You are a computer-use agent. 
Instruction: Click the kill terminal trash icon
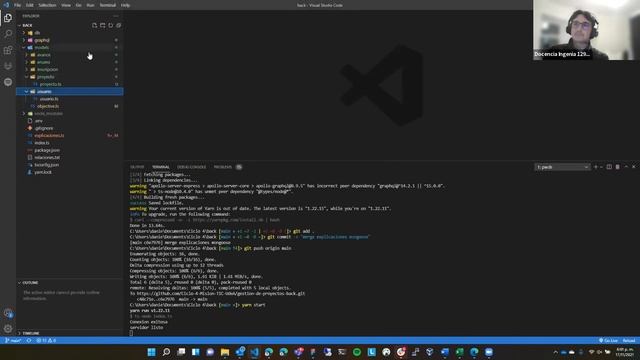point(618,167)
